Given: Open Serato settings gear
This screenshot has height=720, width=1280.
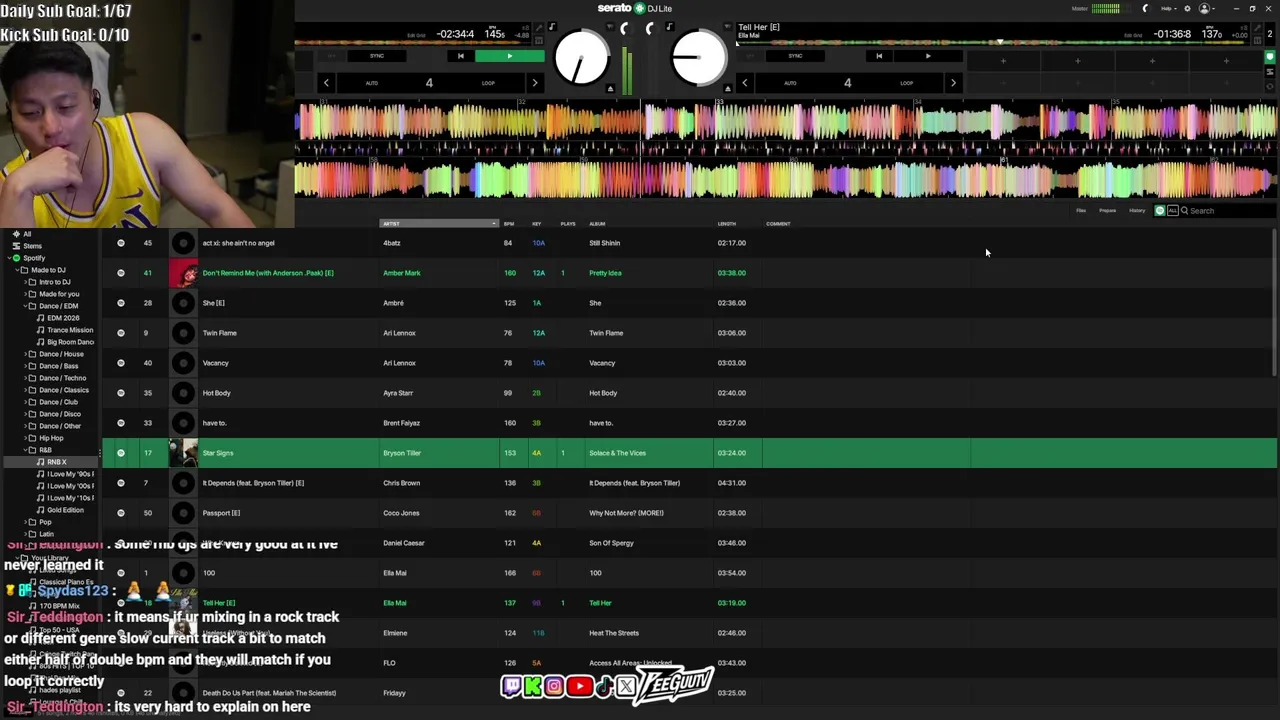Looking at the screenshot, I should point(1187,9).
